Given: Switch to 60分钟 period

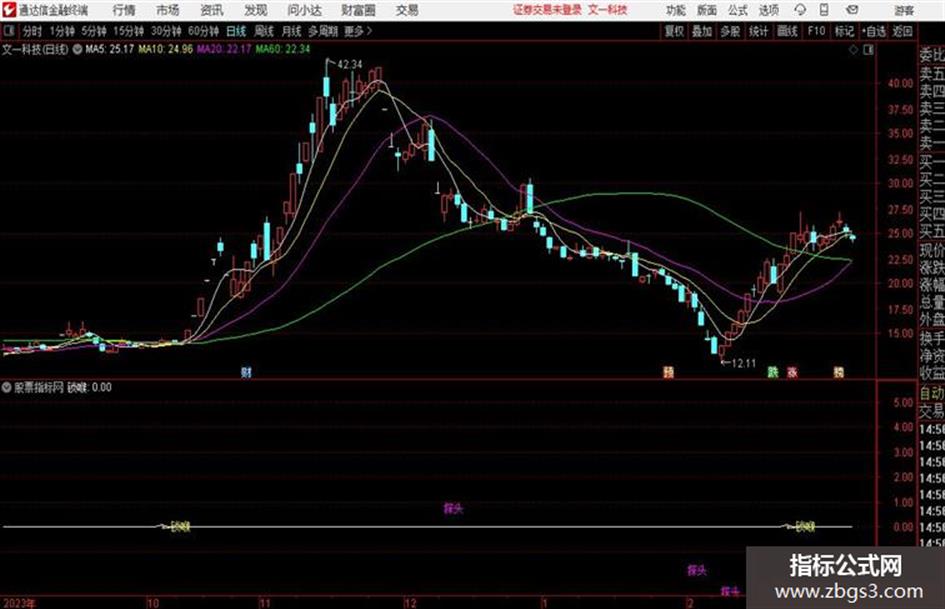Looking at the screenshot, I should click(203, 31).
